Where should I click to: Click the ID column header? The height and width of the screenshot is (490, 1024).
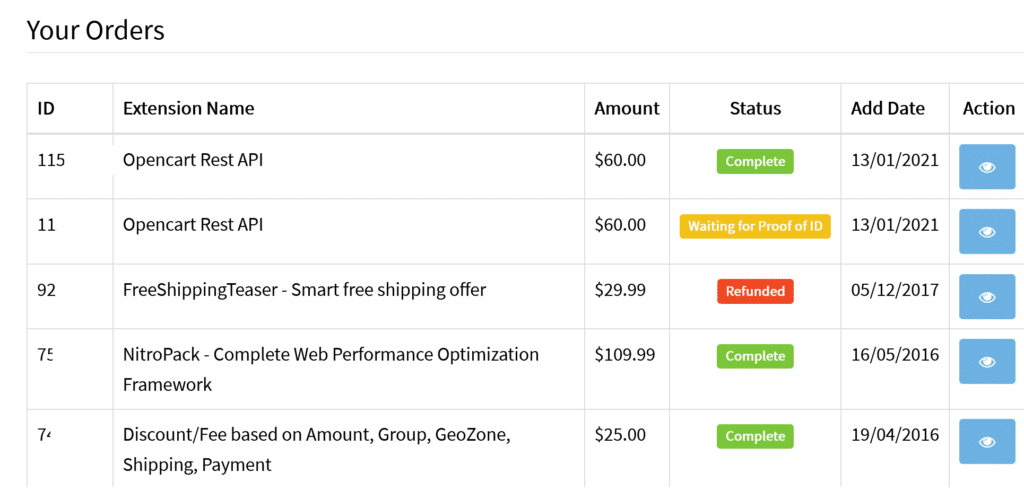point(46,108)
